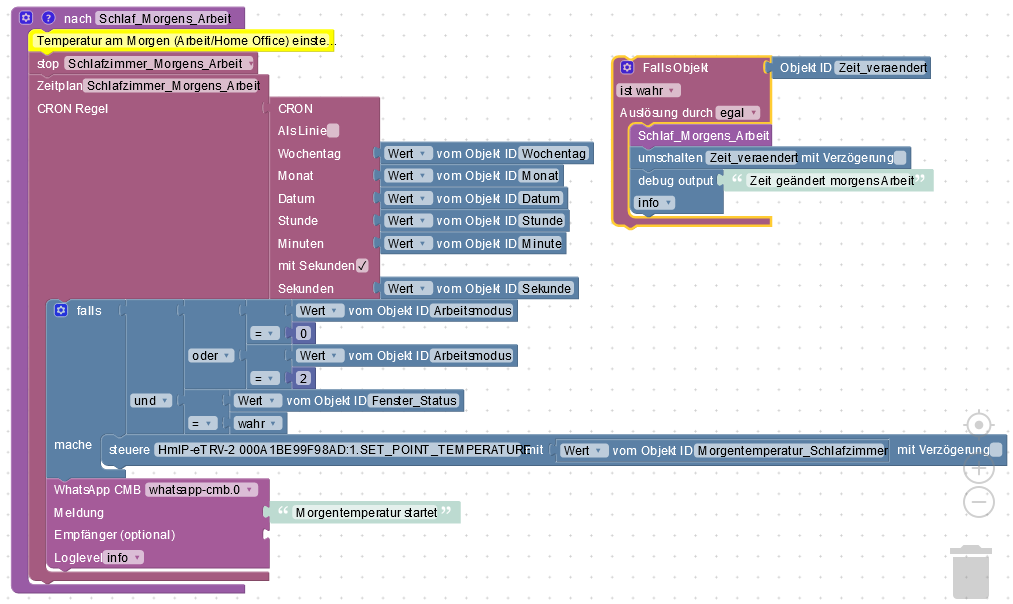This screenshot has width=1013, height=604.
Task: Toggle mit Verzögerung checkbox on steuere block
Action: click(x=996, y=450)
